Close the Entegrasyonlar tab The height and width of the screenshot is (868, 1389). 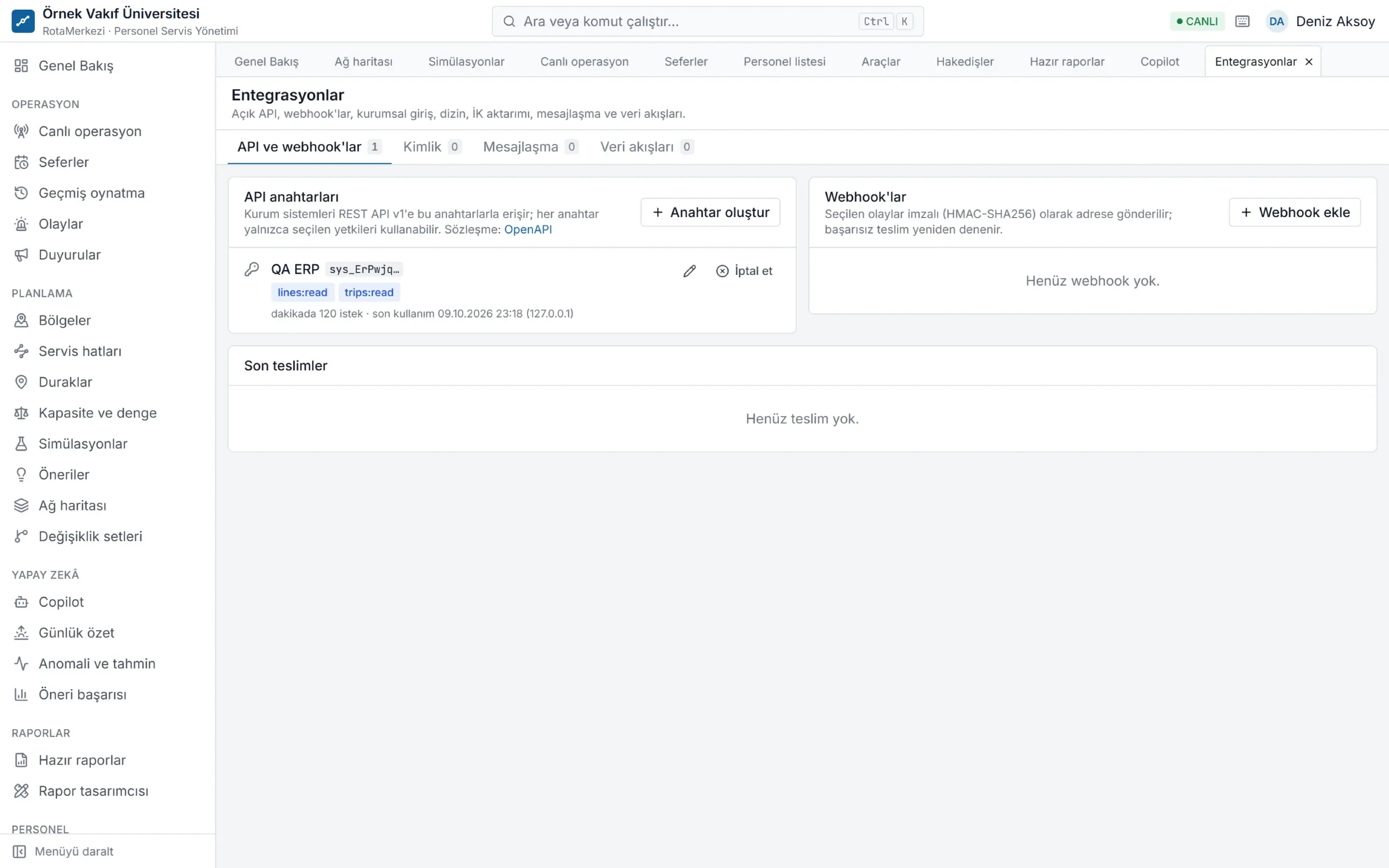point(1309,62)
